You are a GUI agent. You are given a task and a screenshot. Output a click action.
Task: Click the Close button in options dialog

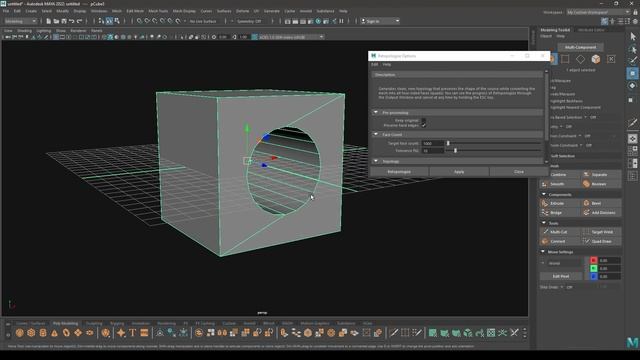click(x=519, y=172)
